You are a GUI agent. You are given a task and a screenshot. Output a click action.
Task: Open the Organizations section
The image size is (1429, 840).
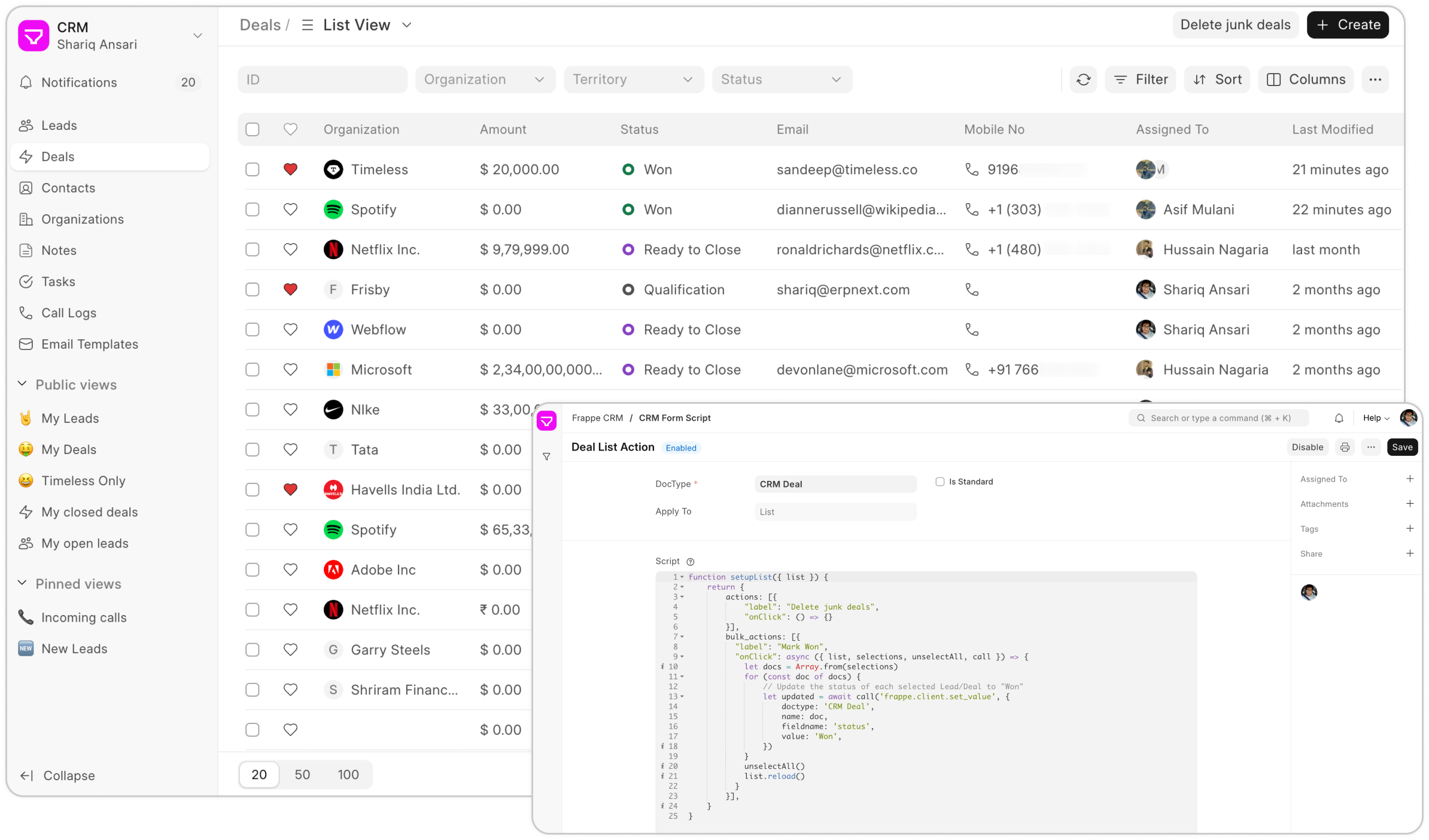(83, 219)
